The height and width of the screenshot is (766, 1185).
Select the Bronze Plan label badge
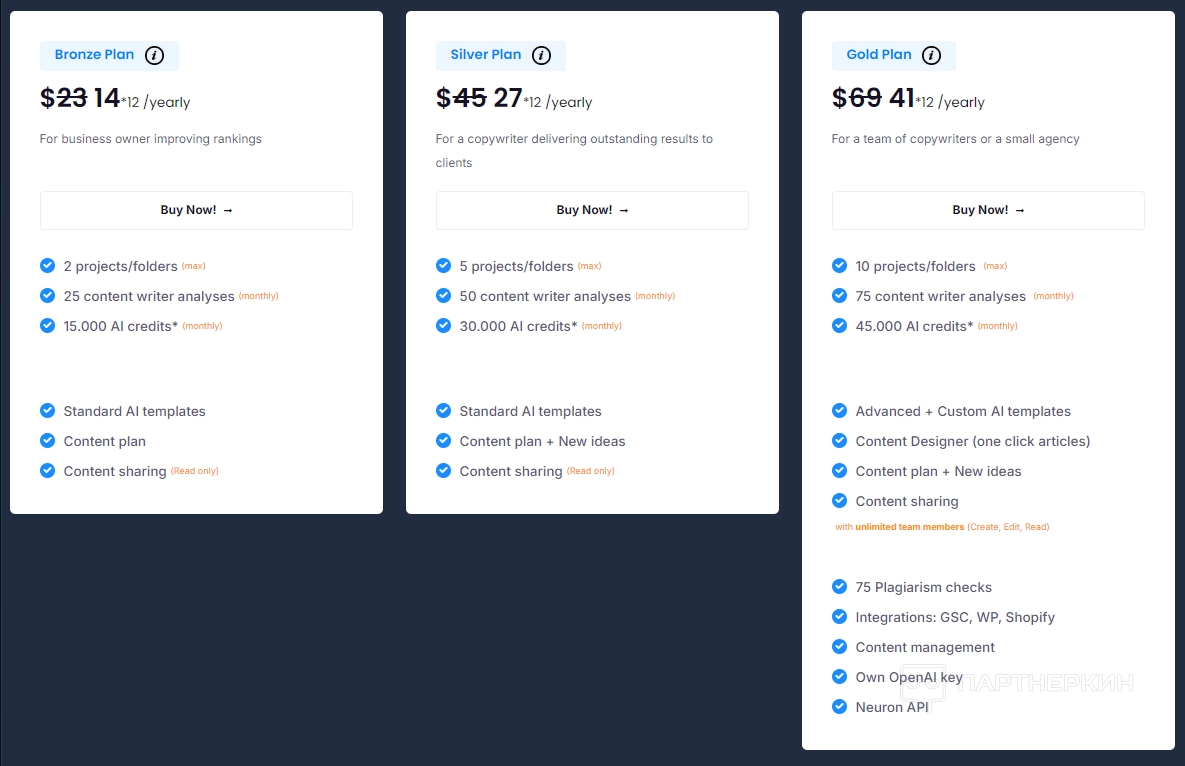coord(94,55)
